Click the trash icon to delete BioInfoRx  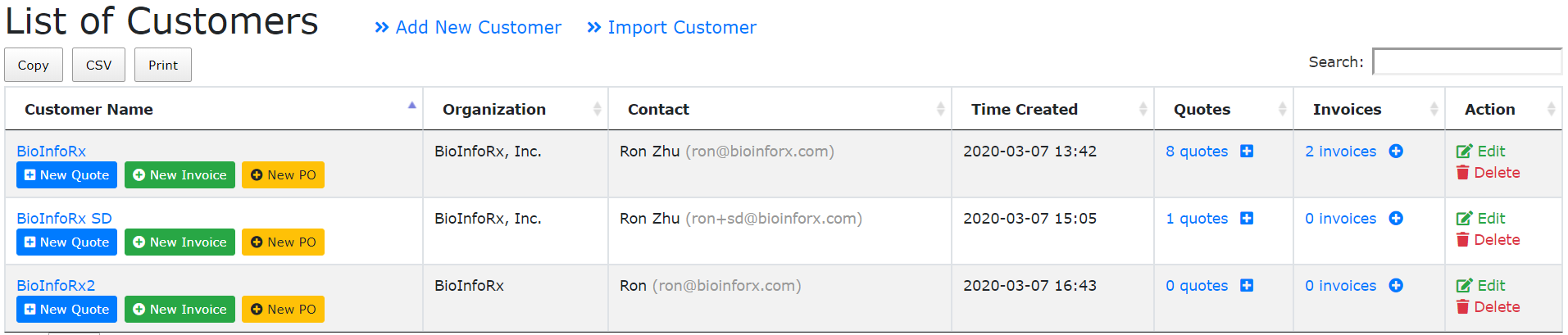click(x=1462, y=173)
